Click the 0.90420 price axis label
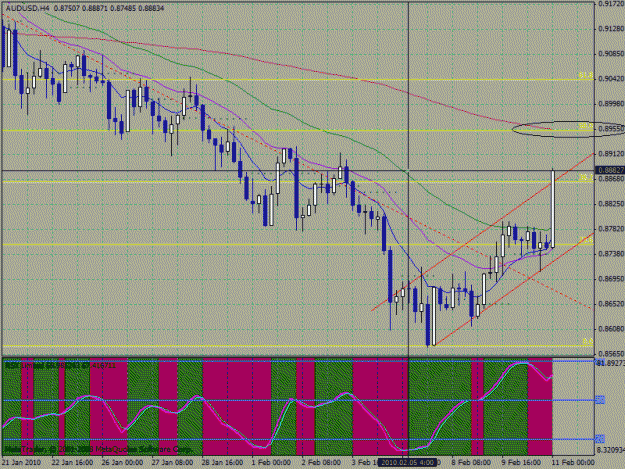625x469 pixels. [x=611, y=79]
